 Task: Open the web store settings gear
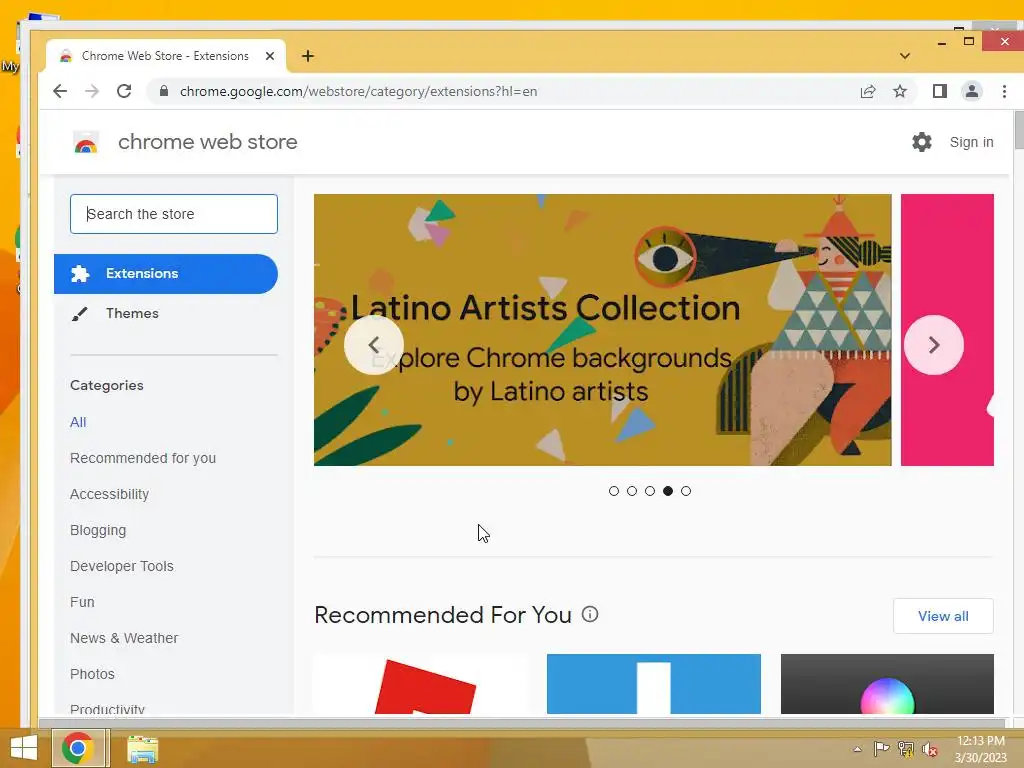pos(921,142)
